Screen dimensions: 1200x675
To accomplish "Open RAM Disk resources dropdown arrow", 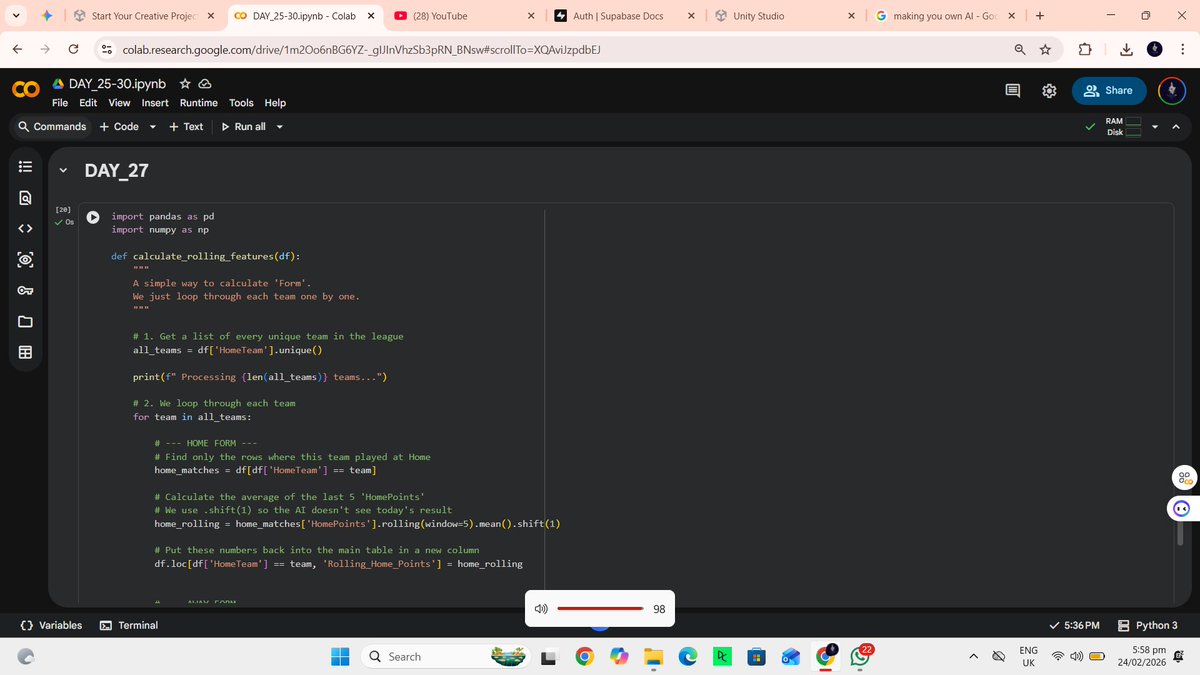I will 1157,127.
